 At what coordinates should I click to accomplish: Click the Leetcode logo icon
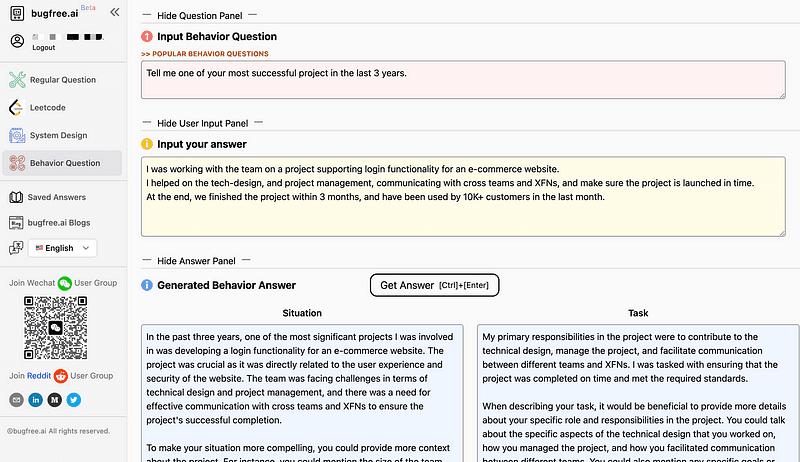coord(16,108)
